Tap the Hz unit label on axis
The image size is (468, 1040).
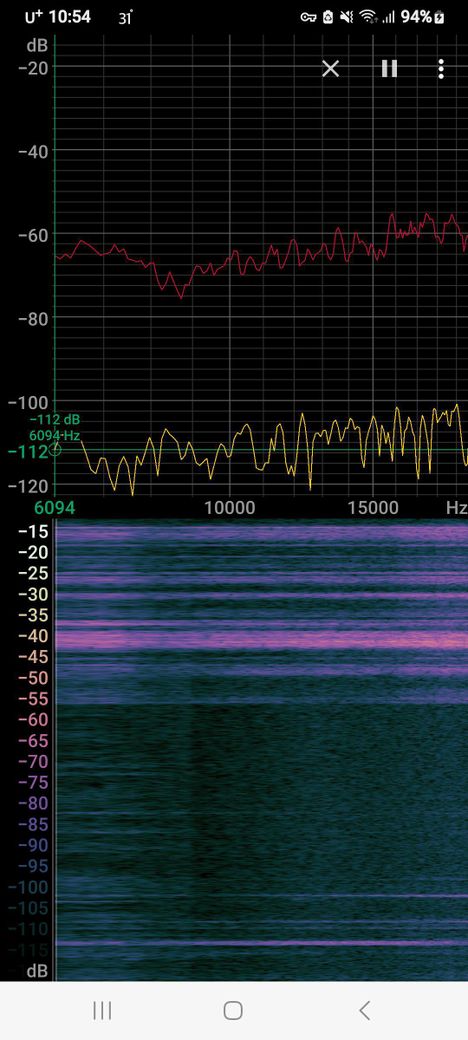pos(456,508)
